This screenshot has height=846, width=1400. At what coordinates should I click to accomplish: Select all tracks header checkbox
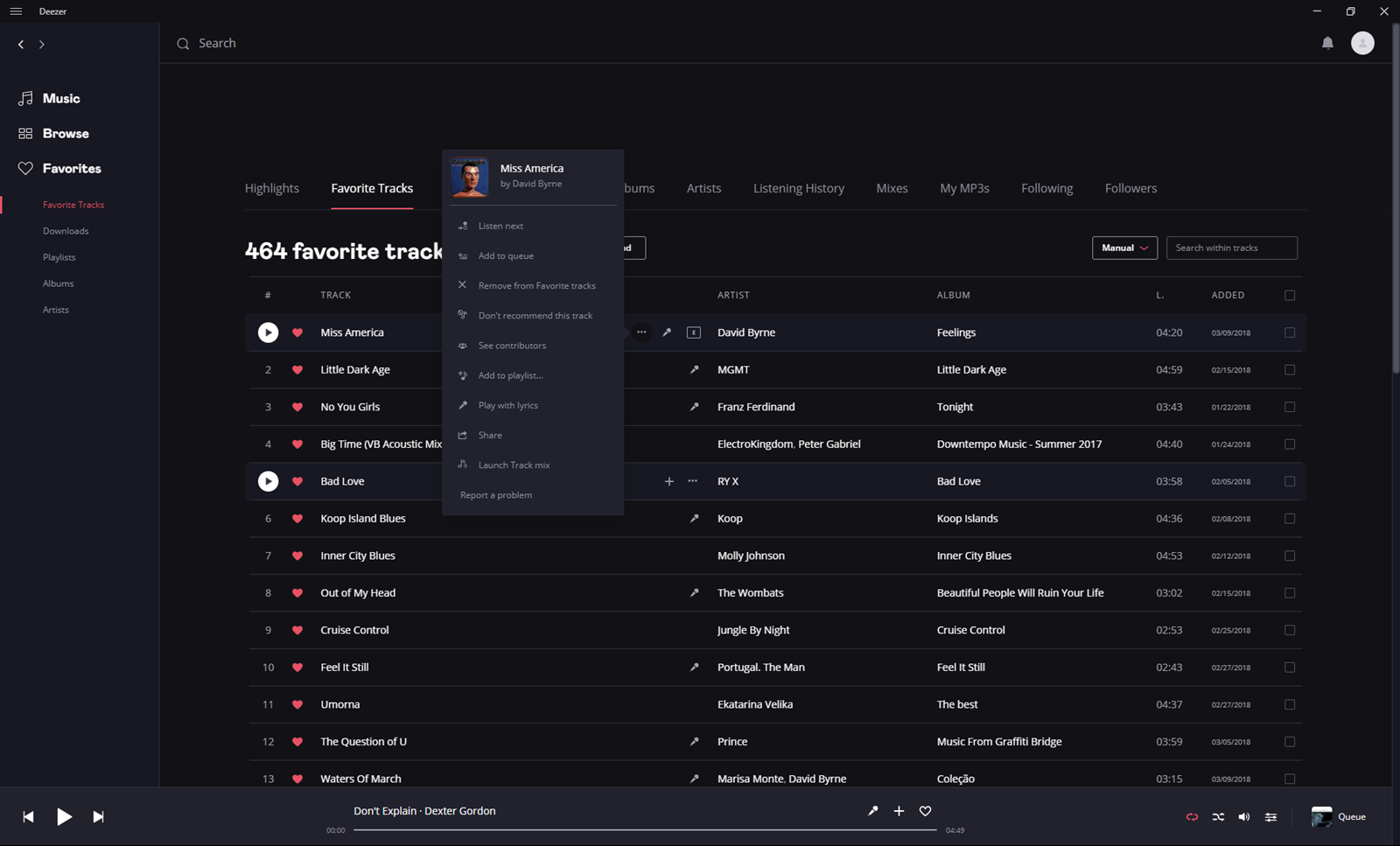click(1290, 296)
